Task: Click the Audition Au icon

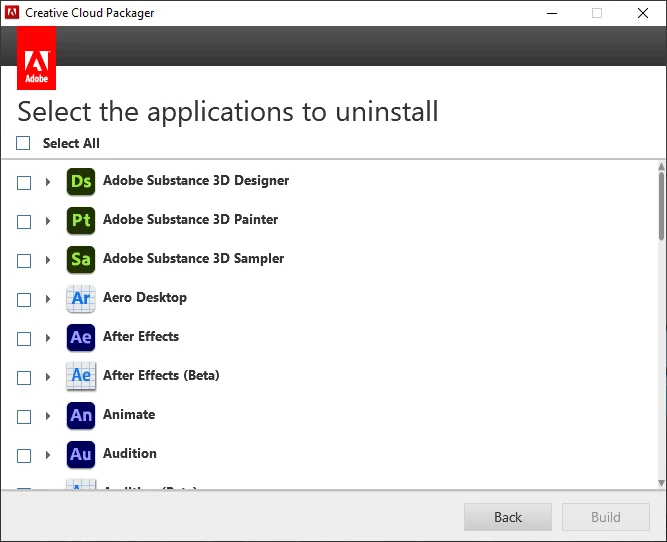Action: click(x=81, y=455)
